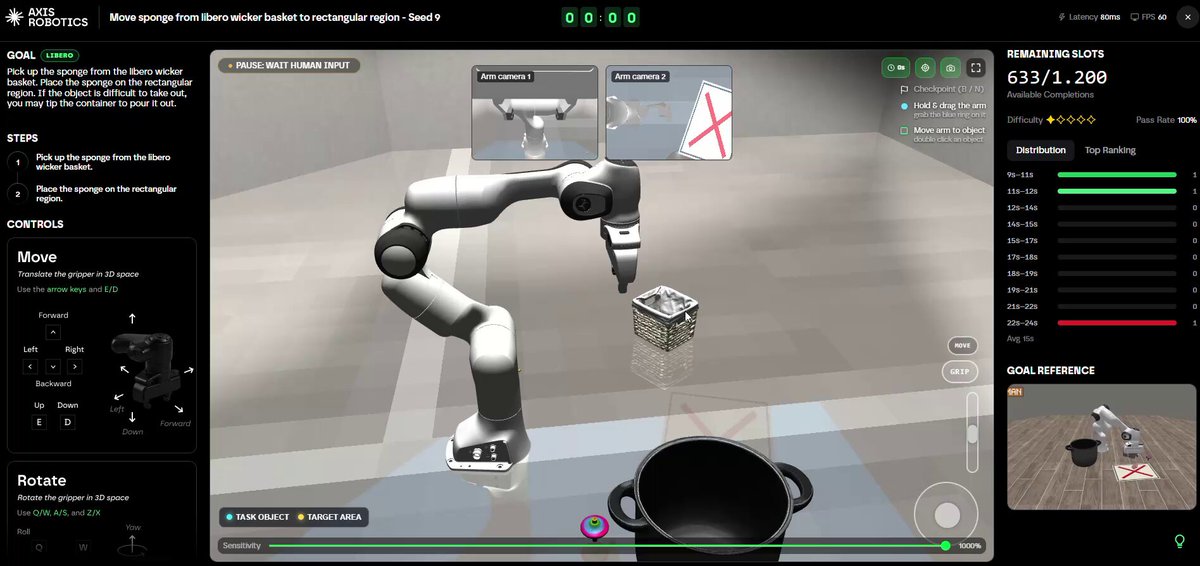Viewport: 1200px width, 566px height.
Task: Click the TASK OBJECT legend label
Action: (x=258, y=517)
